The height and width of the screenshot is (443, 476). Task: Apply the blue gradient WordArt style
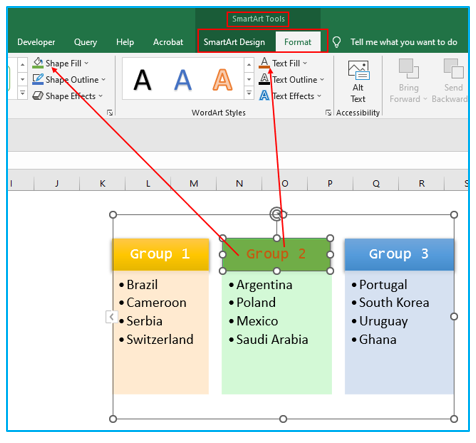[x=183, y=80]
